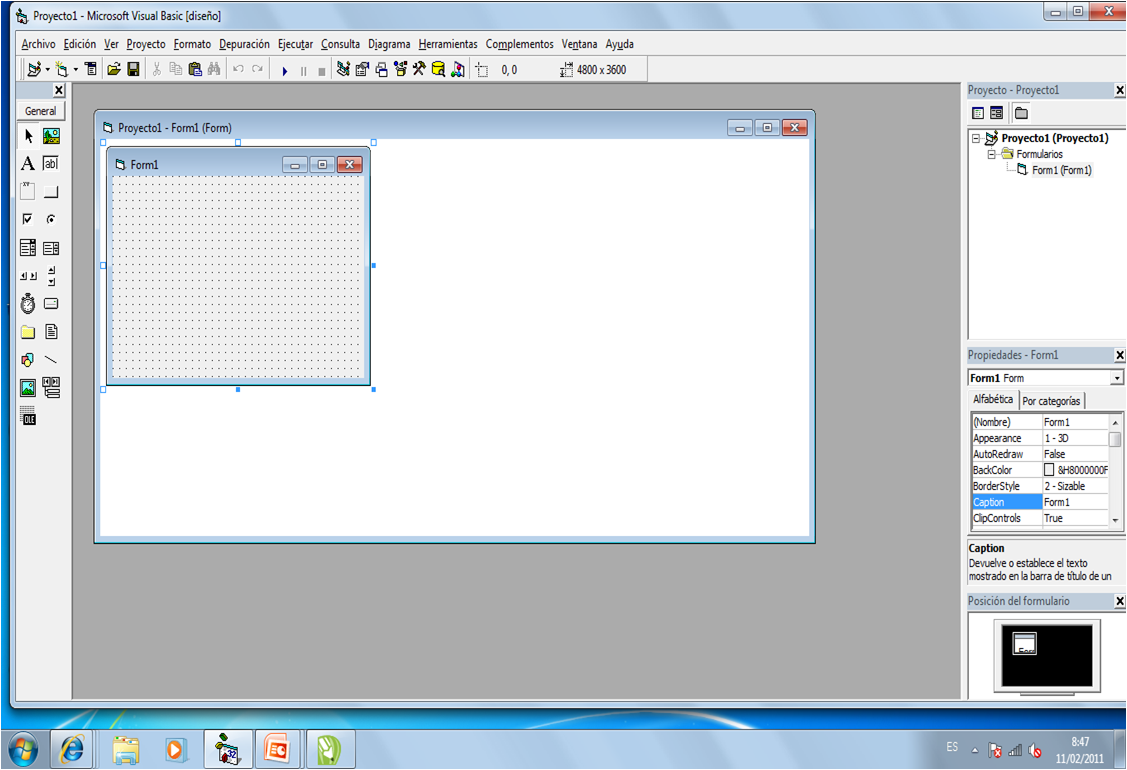This screenshot has width=1127, height=770.
Task: Select the CommandButton tool
Action: tap(52, 190)
